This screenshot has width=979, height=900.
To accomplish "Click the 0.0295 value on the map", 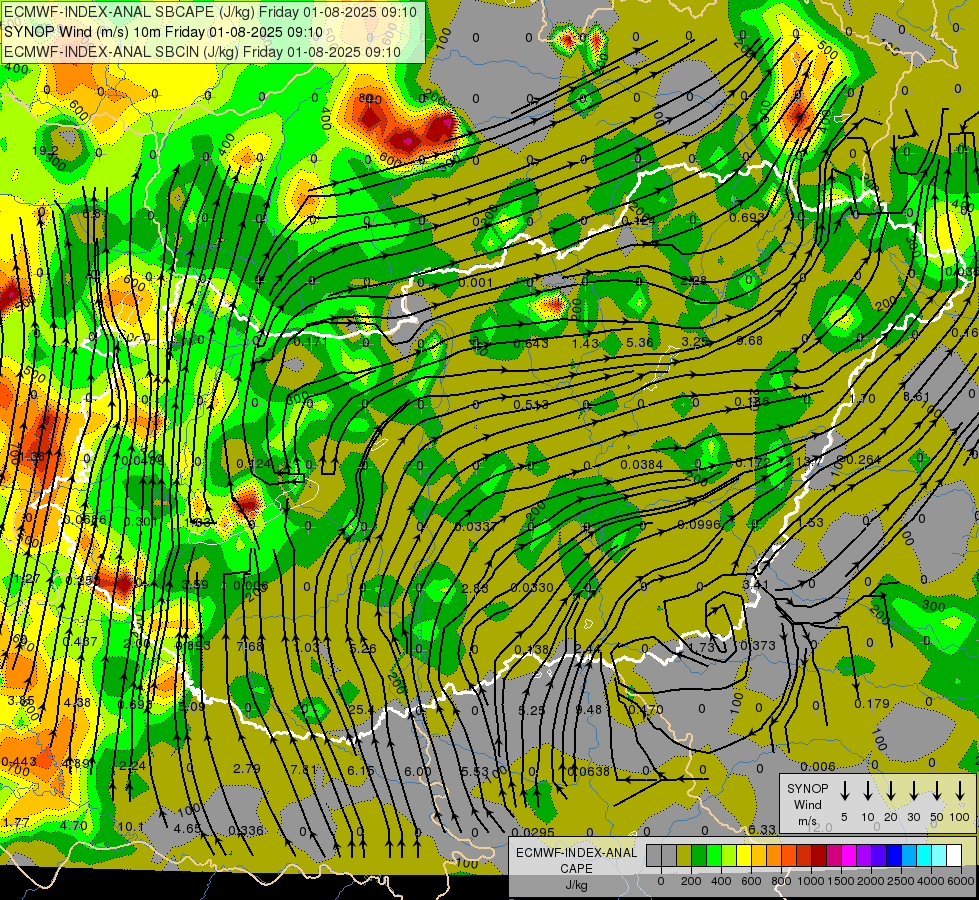I will click(x=533, y=832).
